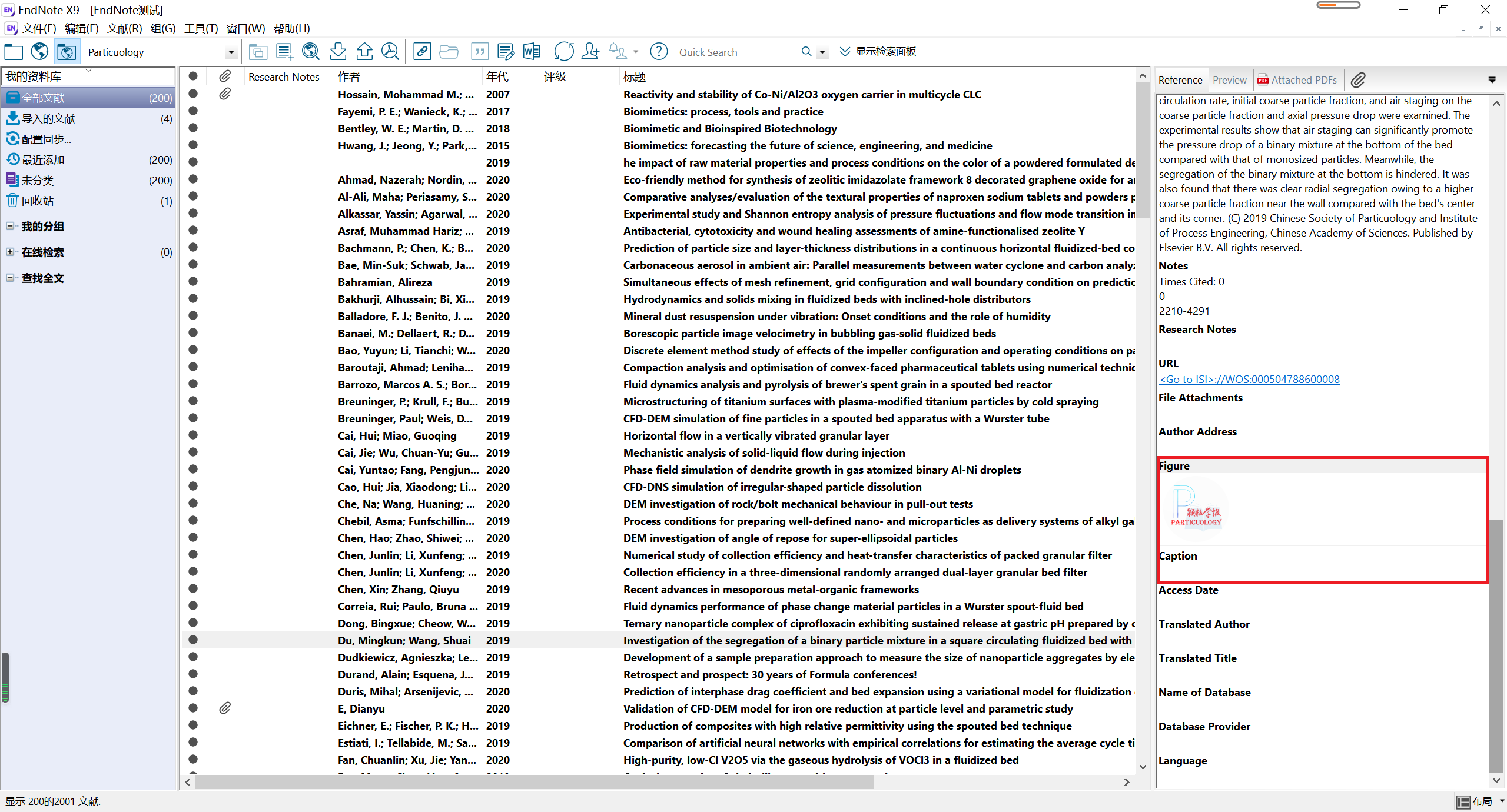Toggle read status dot for Bahramian, Alireza row
The width and height of the screenshot is (1507, 812).
[193, 281]
